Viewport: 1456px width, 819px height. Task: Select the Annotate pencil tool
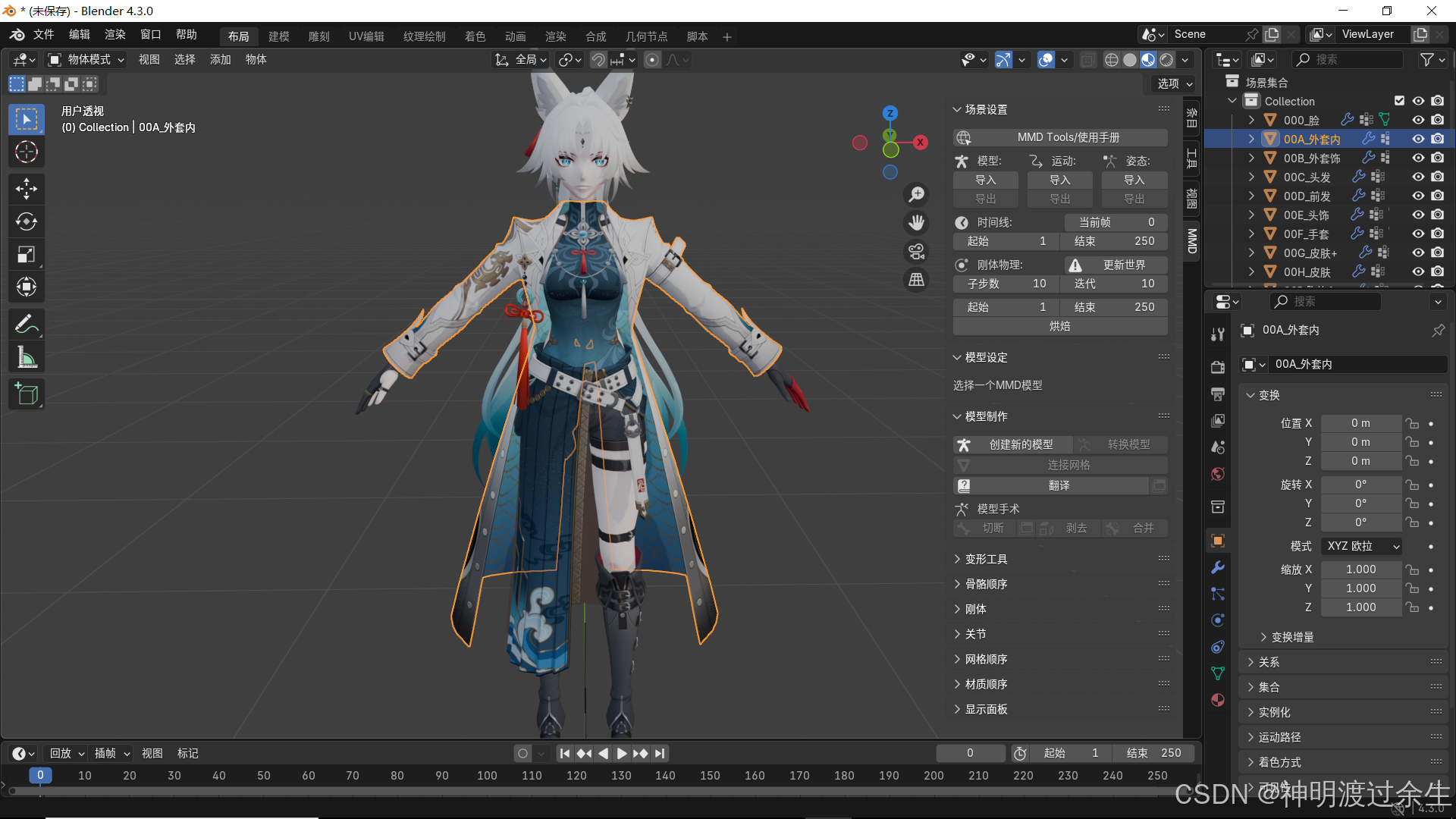tap(27, 325)
